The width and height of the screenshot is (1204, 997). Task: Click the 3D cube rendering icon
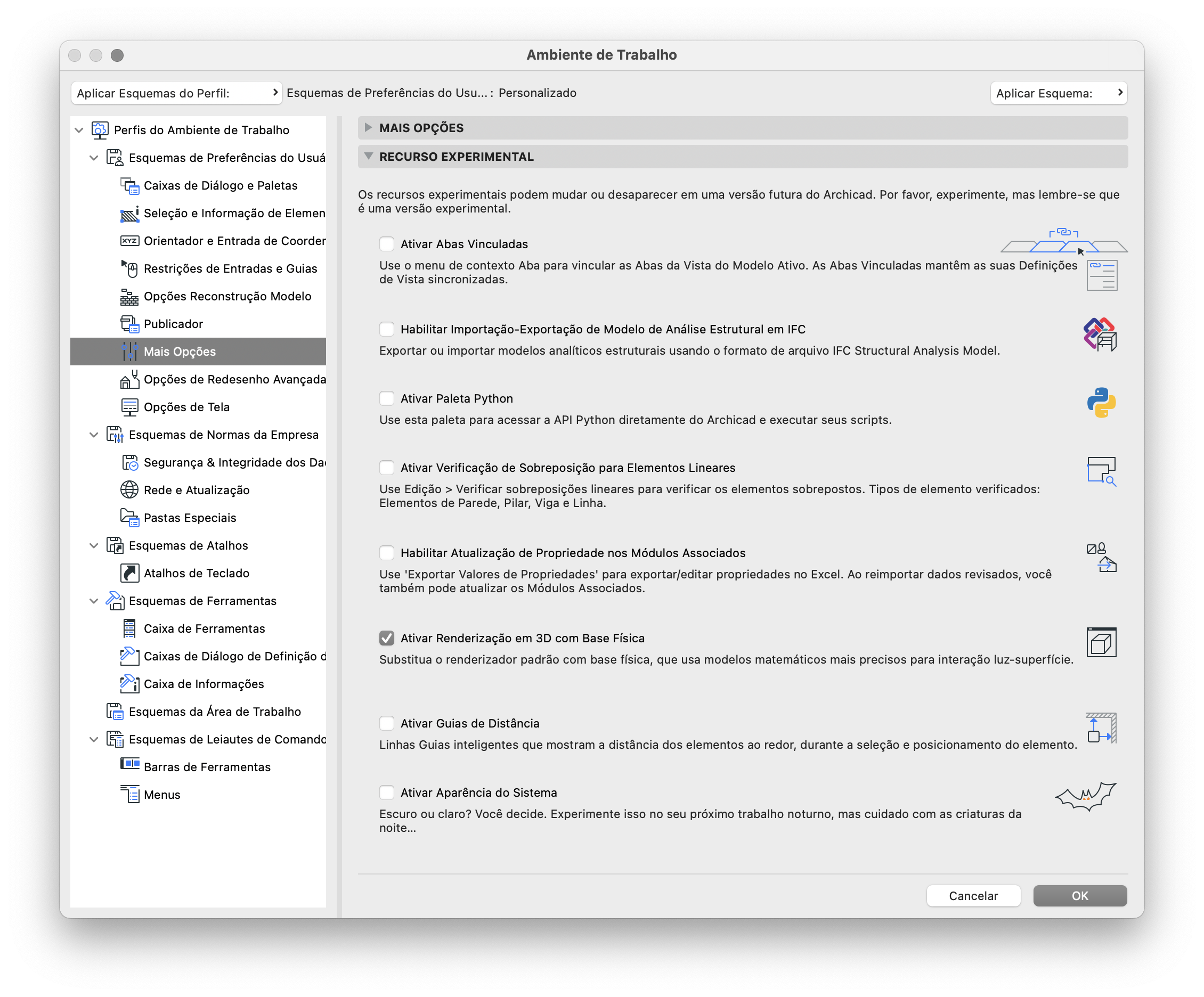[1101, 642]
